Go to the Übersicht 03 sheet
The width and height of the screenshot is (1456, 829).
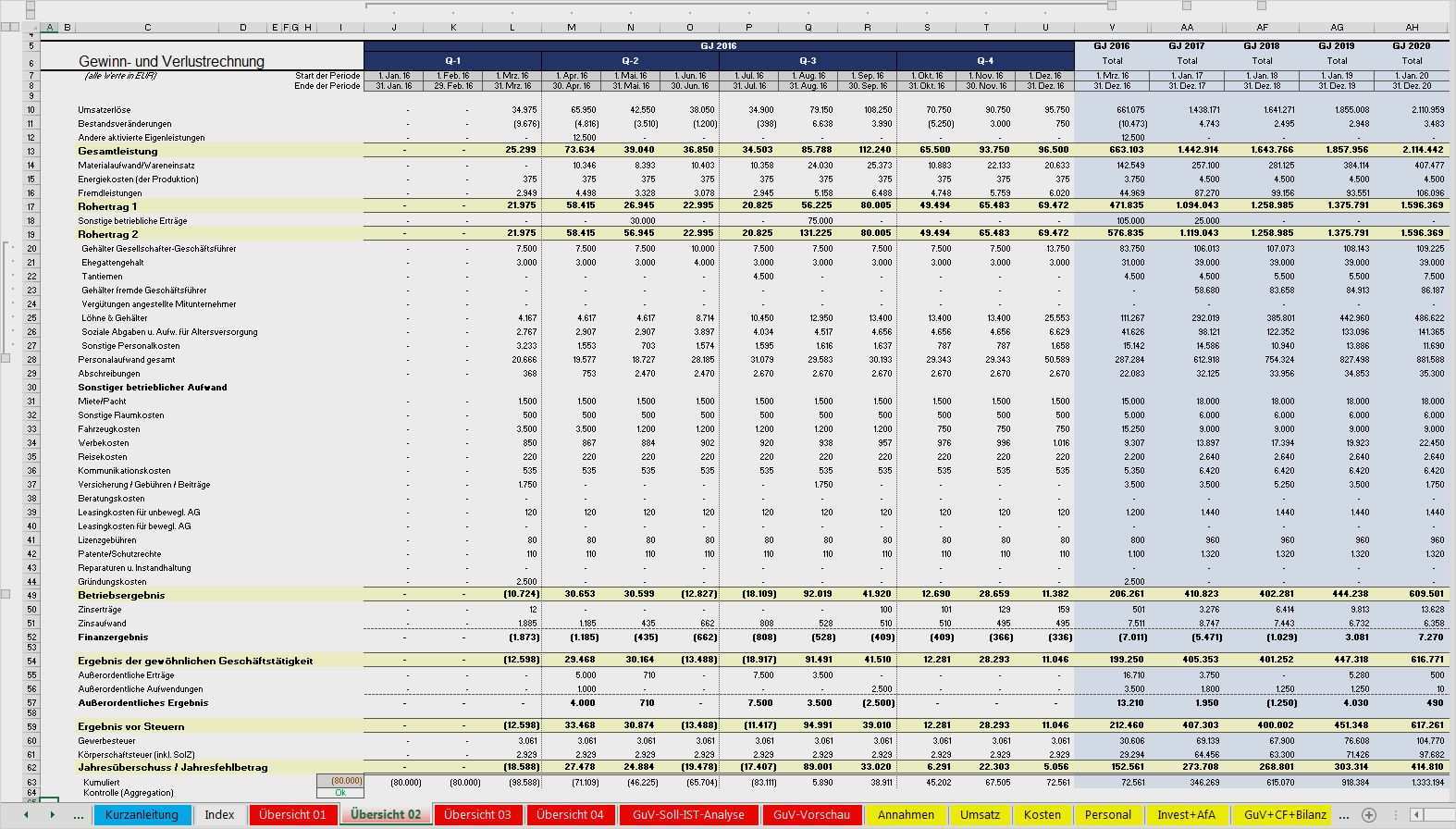pos(477,815)
